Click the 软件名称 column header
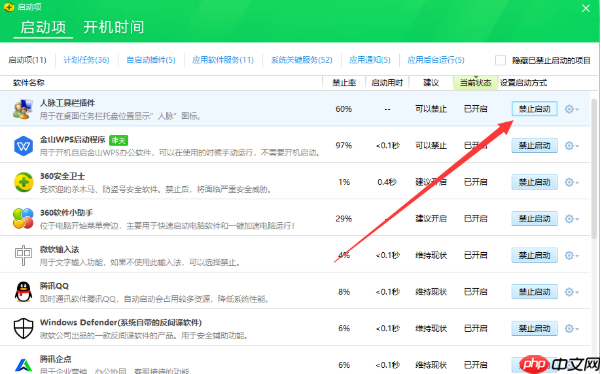Screen dimensions: 601x374 coord(29,83)
